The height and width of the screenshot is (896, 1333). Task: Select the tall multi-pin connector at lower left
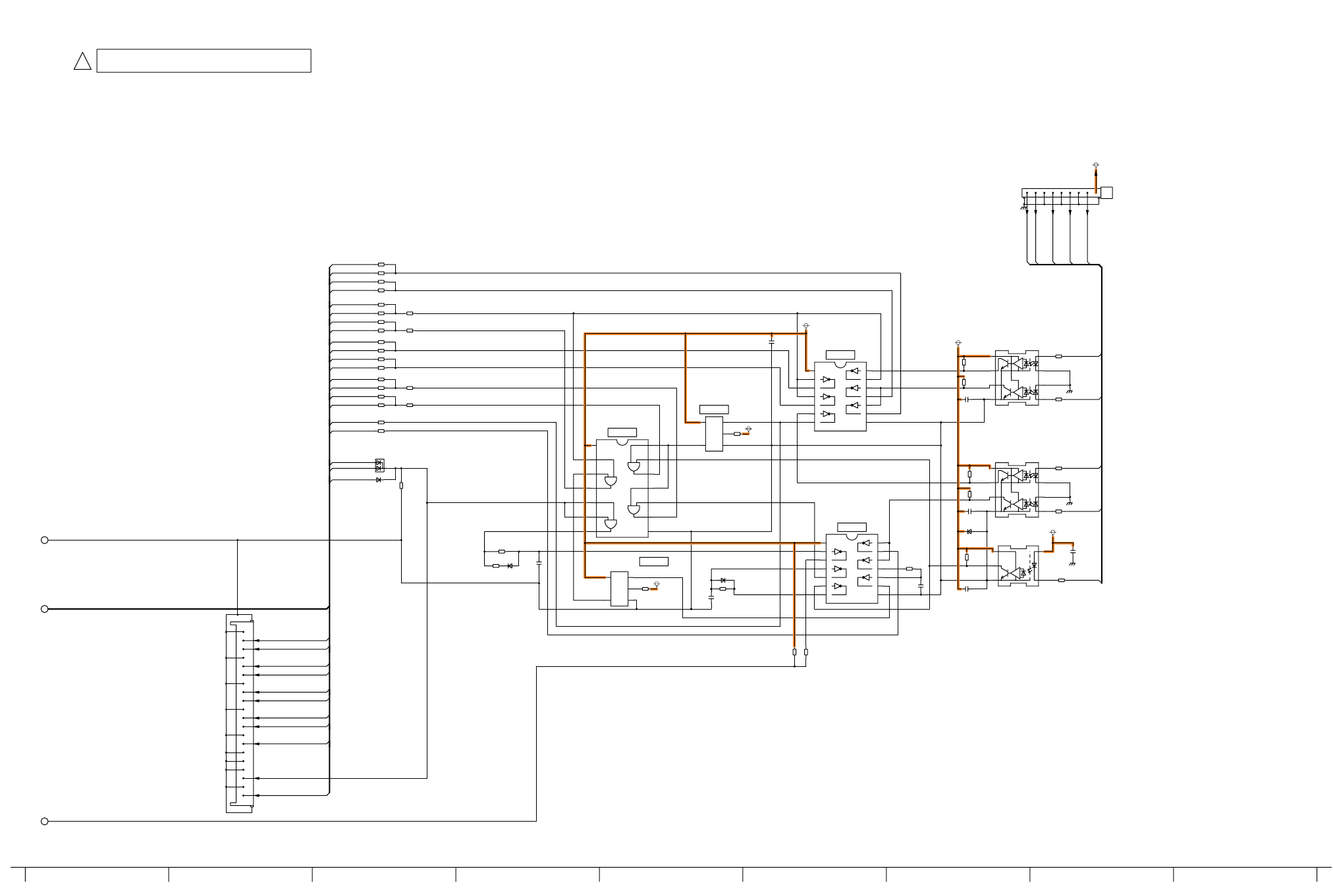(x=239, y=714)
